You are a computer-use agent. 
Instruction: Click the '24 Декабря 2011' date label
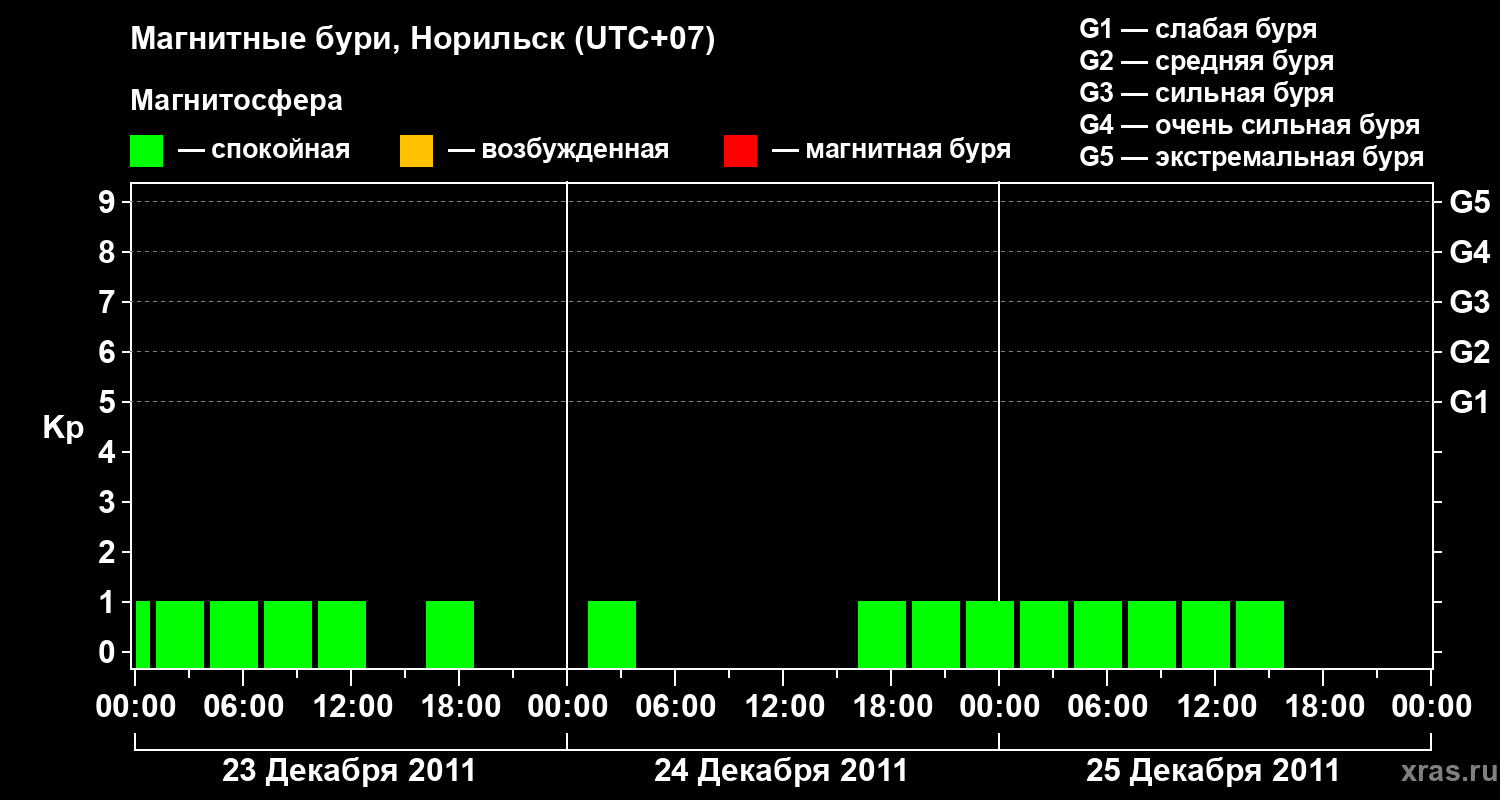(781, 771)
